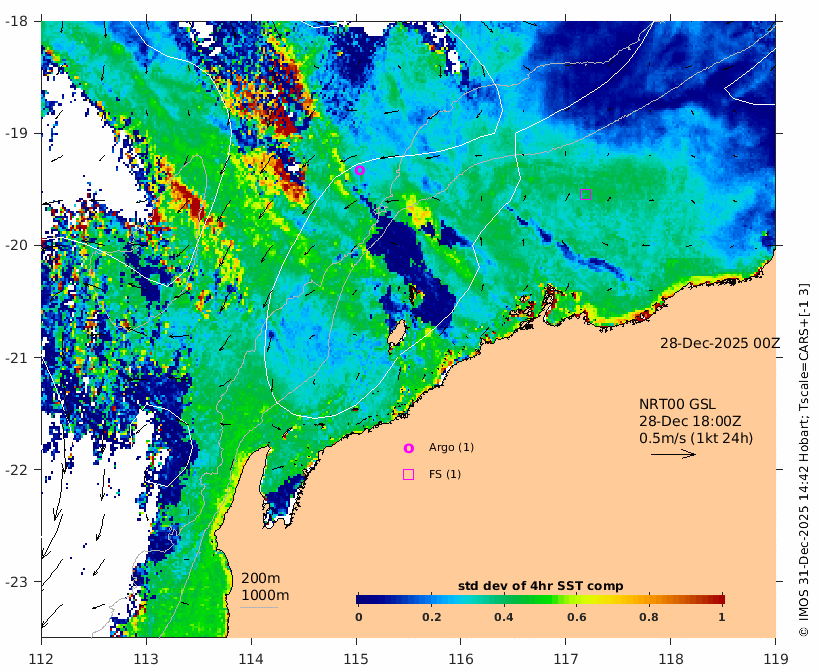Click the latitude axis label '-20'
819x672 pixels.
pos(16,245)
